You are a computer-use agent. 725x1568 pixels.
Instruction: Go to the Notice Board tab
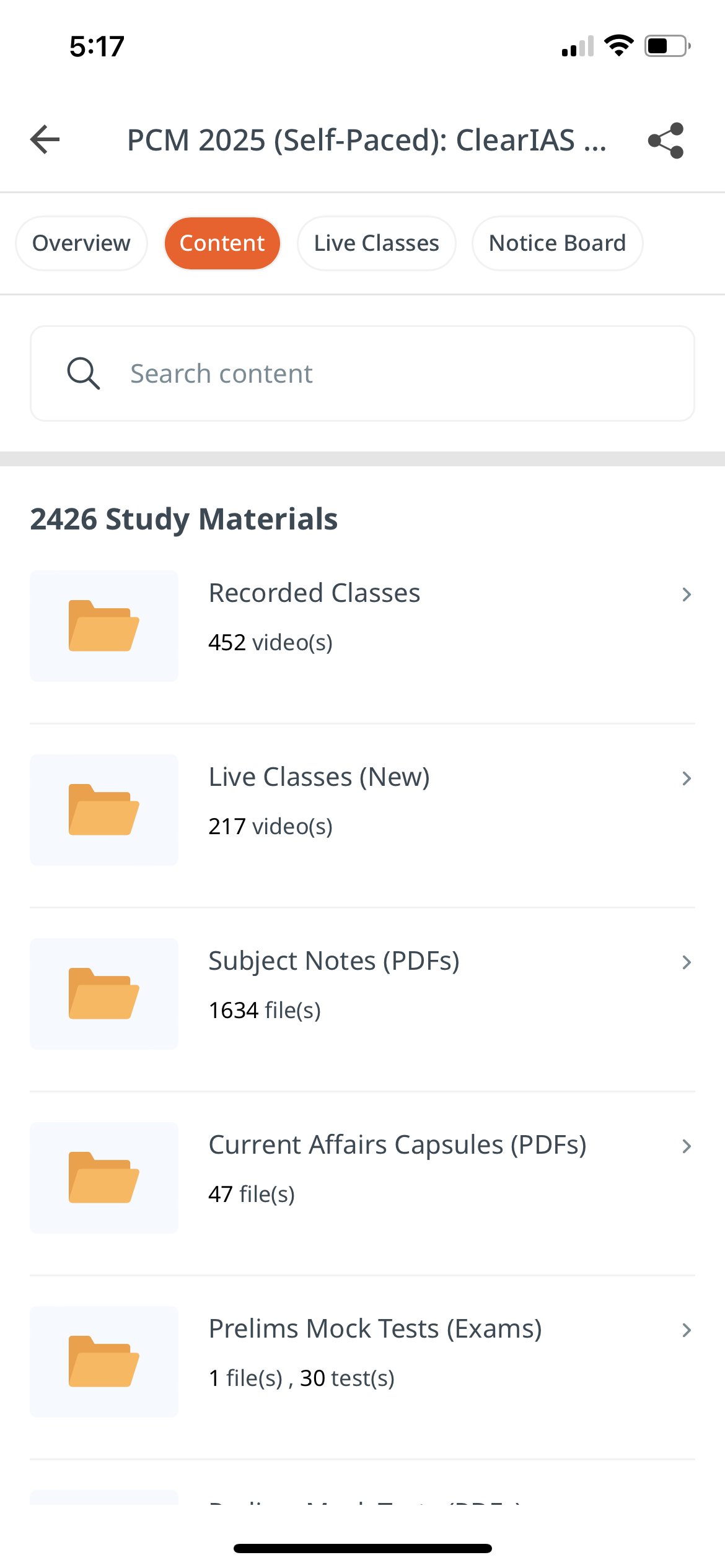point(557,243)
